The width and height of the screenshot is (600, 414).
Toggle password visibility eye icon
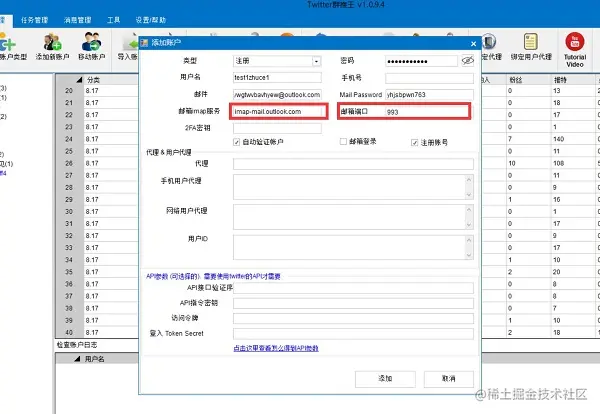[x=468, y=60]
